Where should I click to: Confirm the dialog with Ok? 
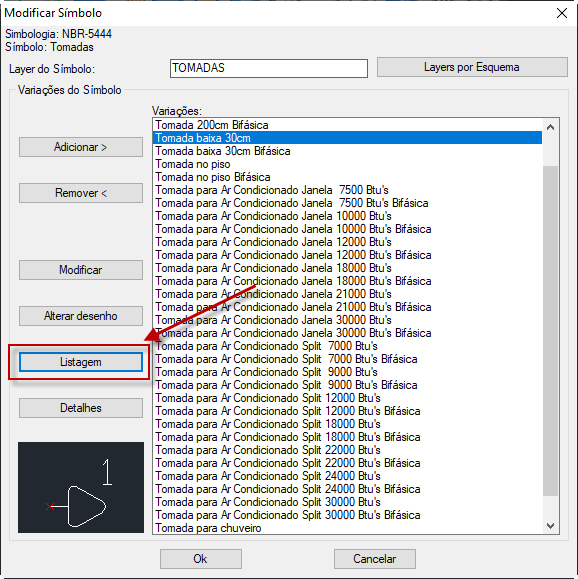click(x=201, y=559)
